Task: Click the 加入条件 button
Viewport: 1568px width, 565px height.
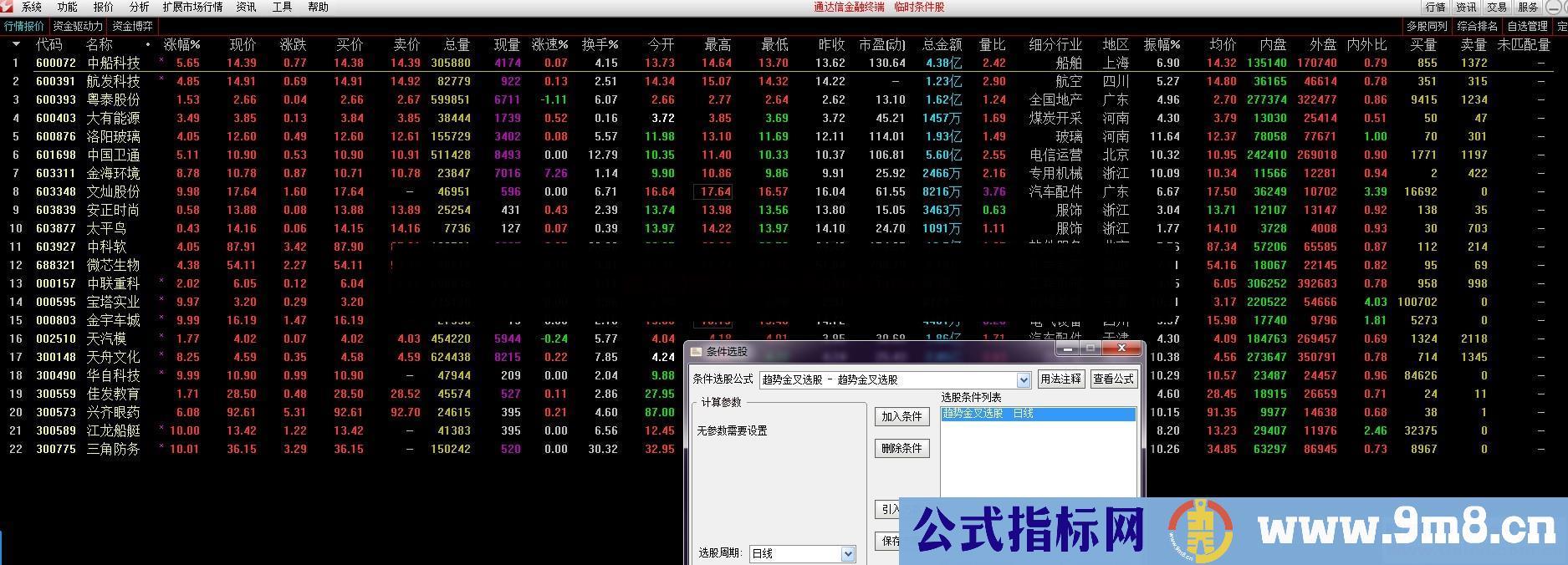Action: tap(902, 417)
